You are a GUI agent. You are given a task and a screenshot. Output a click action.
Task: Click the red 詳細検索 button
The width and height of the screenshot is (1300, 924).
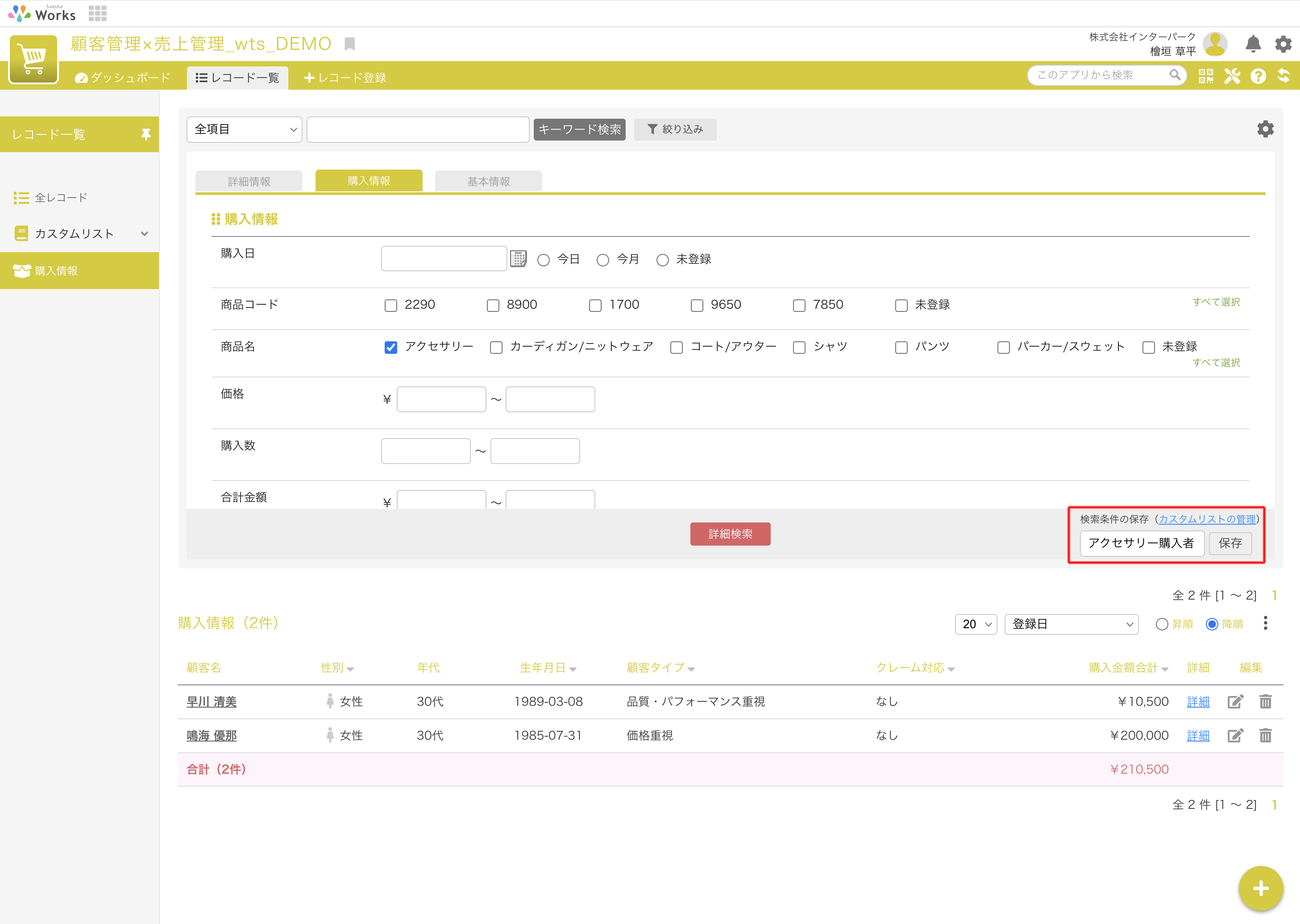click(730, 534)
